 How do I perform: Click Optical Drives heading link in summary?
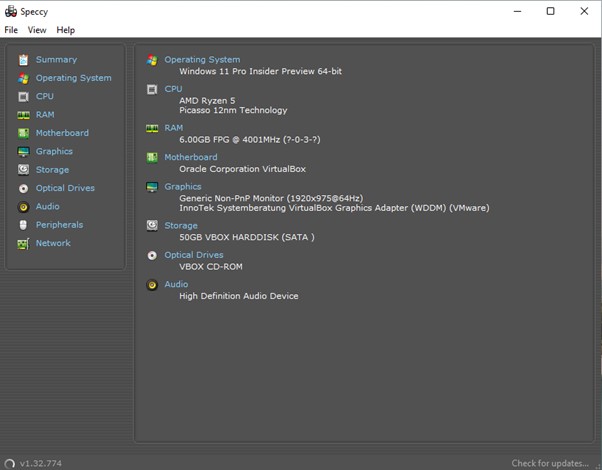194,255
